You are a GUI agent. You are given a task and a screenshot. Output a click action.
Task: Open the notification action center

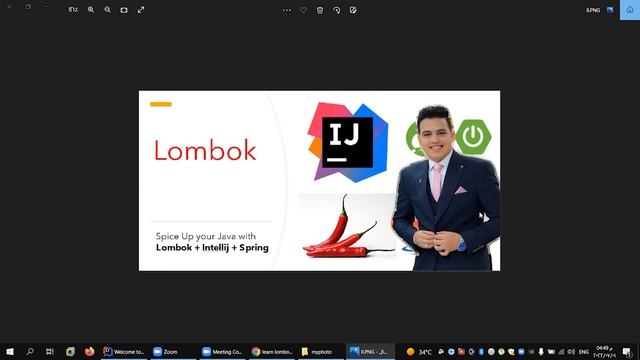point(627,352)
